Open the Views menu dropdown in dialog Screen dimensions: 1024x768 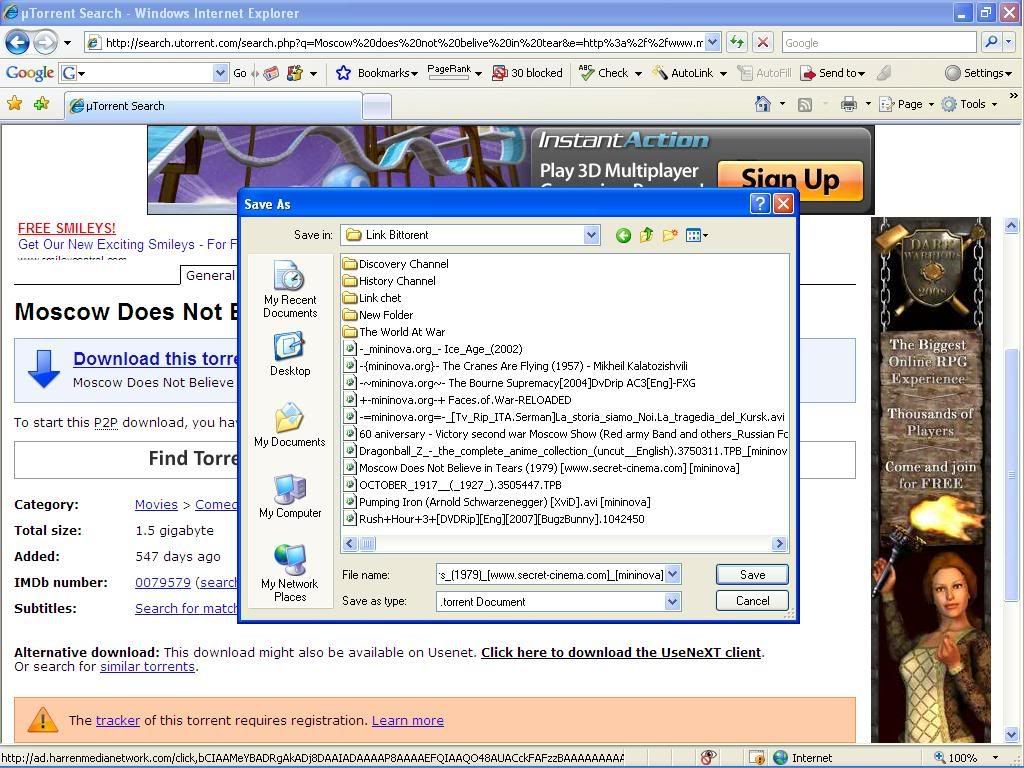coord(697,235)
